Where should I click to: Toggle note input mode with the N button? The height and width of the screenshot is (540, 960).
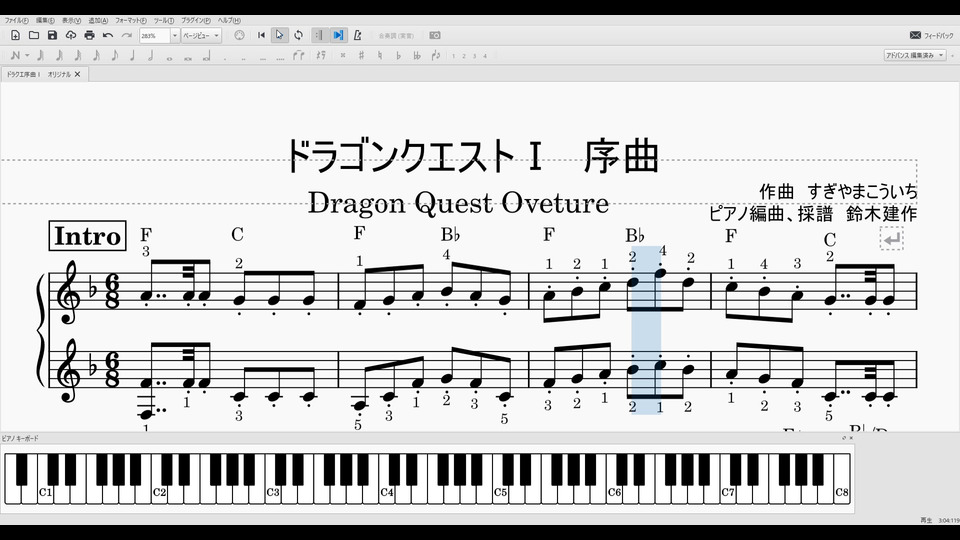(15, 56)
